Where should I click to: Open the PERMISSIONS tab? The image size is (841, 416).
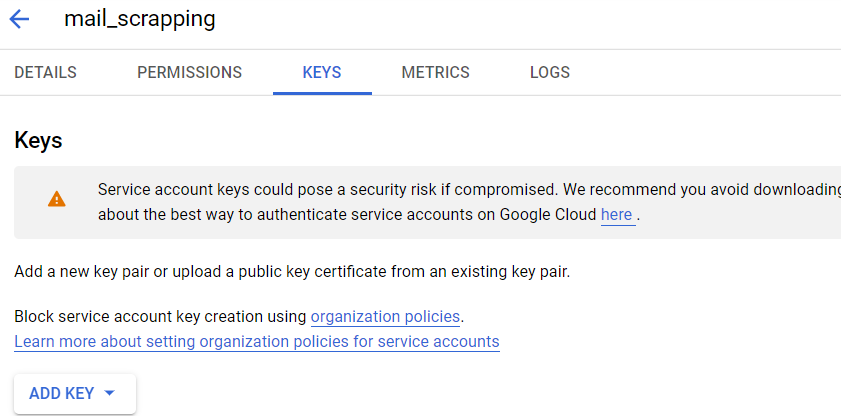(189, 72)
